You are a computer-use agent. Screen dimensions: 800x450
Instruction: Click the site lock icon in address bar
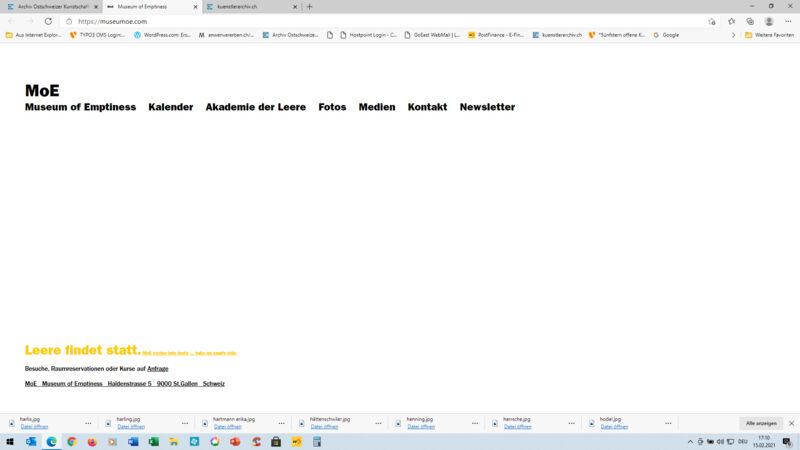[69, 21]
